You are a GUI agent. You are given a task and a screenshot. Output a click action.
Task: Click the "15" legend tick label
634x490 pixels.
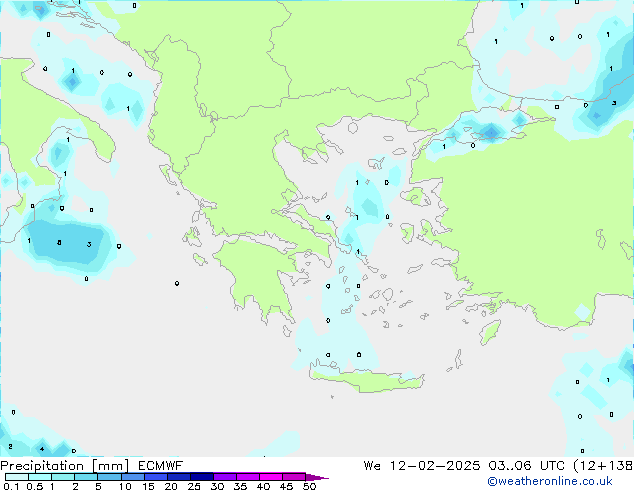[148, 486]
